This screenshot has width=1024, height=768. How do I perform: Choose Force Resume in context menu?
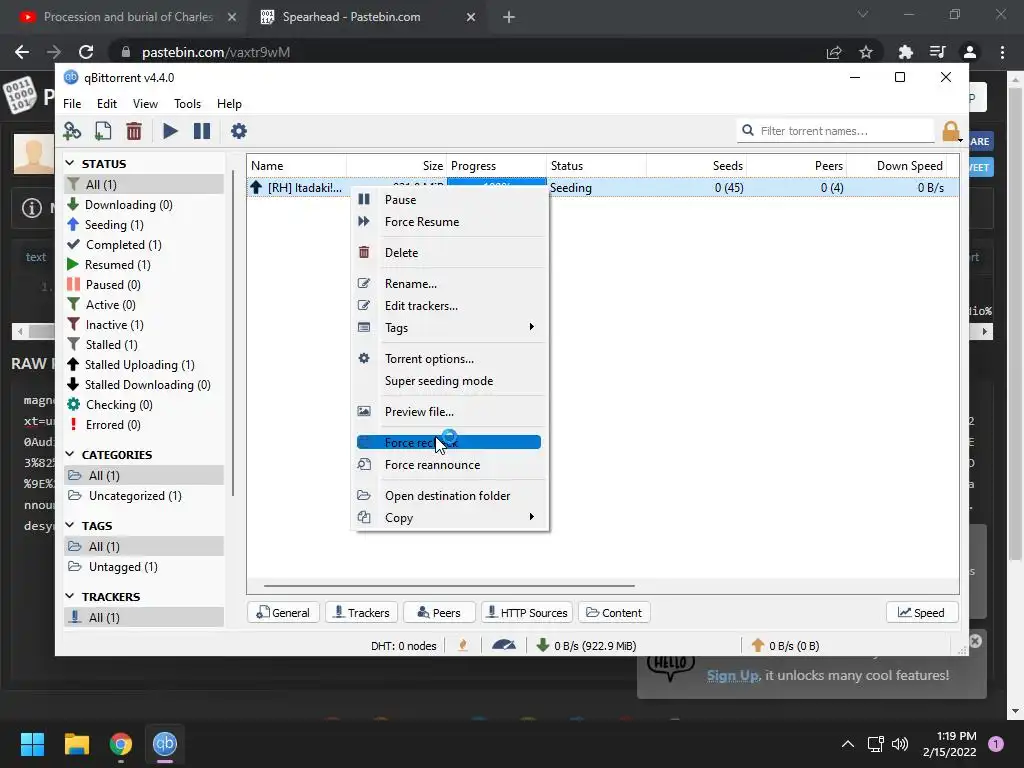tap(449, 222)
